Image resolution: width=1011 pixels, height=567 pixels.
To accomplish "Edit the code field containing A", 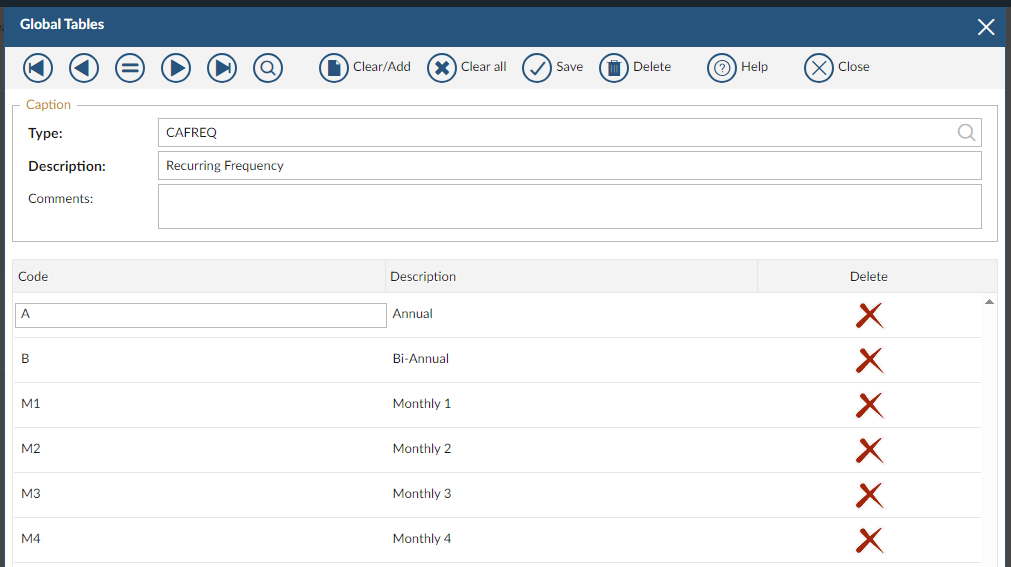I will point(201,315).
